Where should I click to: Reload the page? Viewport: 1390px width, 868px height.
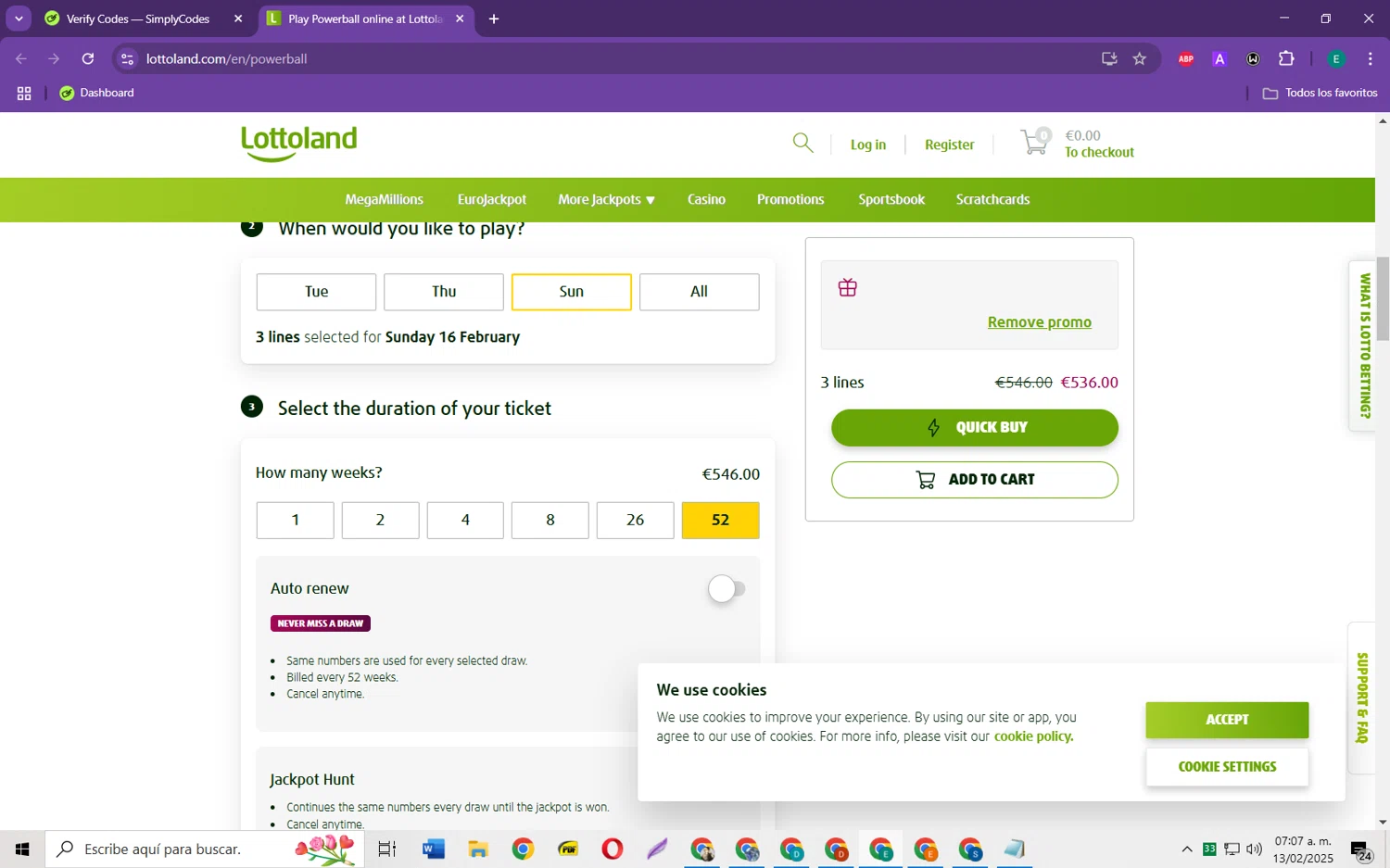(88, 58)
